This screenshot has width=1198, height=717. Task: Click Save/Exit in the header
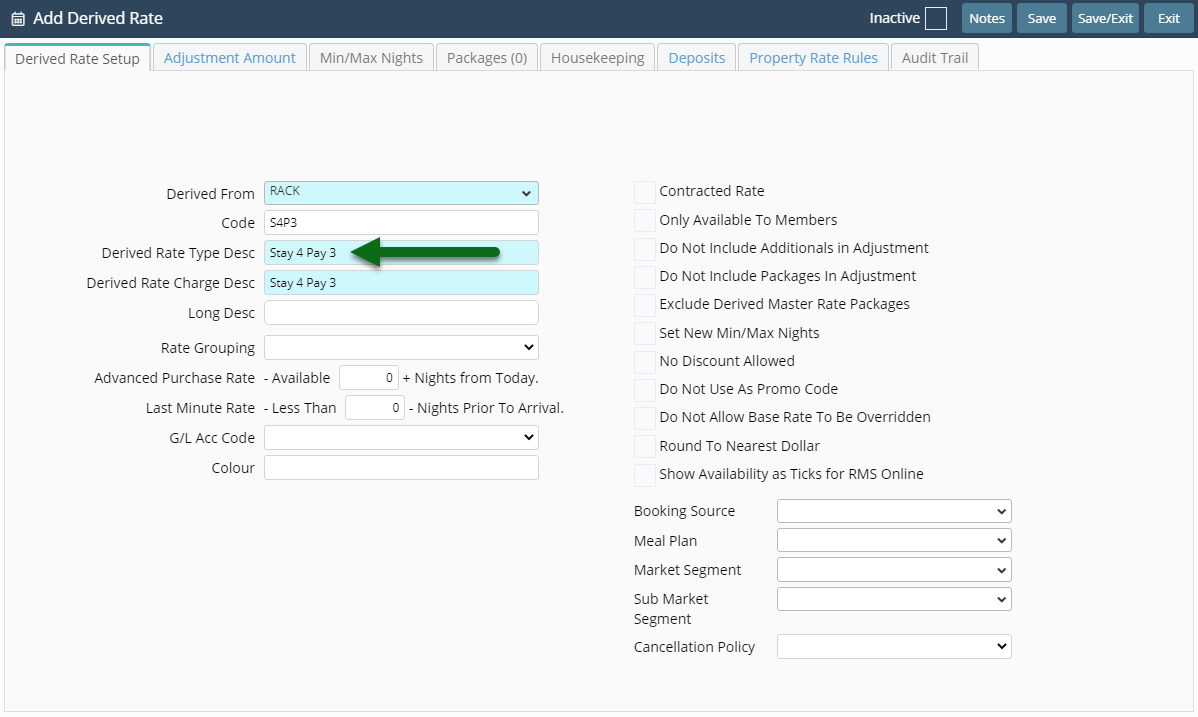pos(1105,18)
